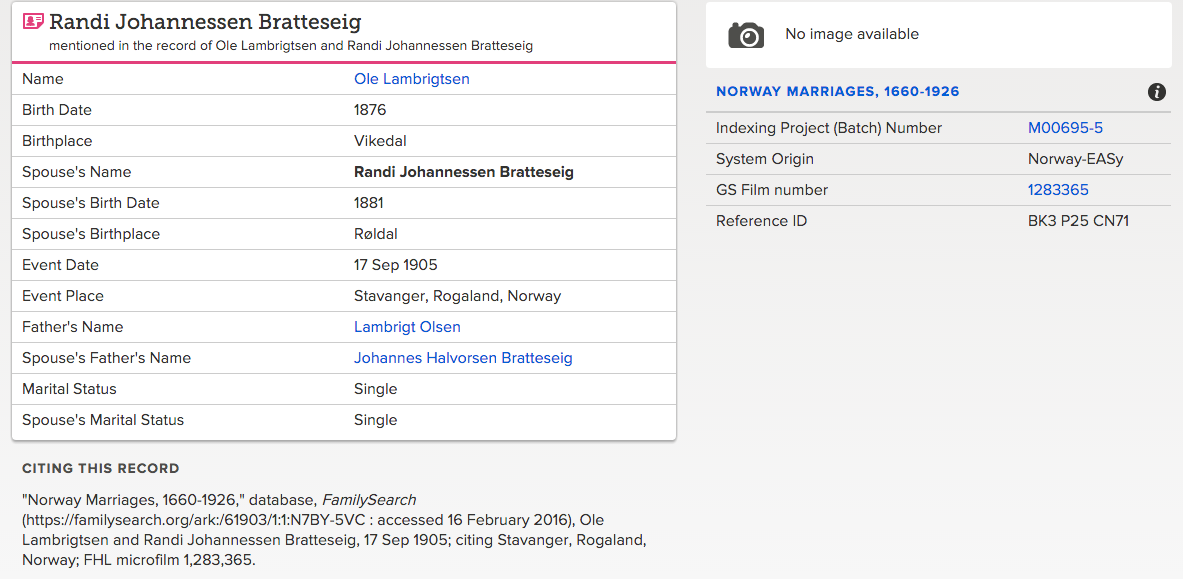Viewport: 1183px width, 579px height.
Task: Click the No image available text
Action: click(851, 34)
